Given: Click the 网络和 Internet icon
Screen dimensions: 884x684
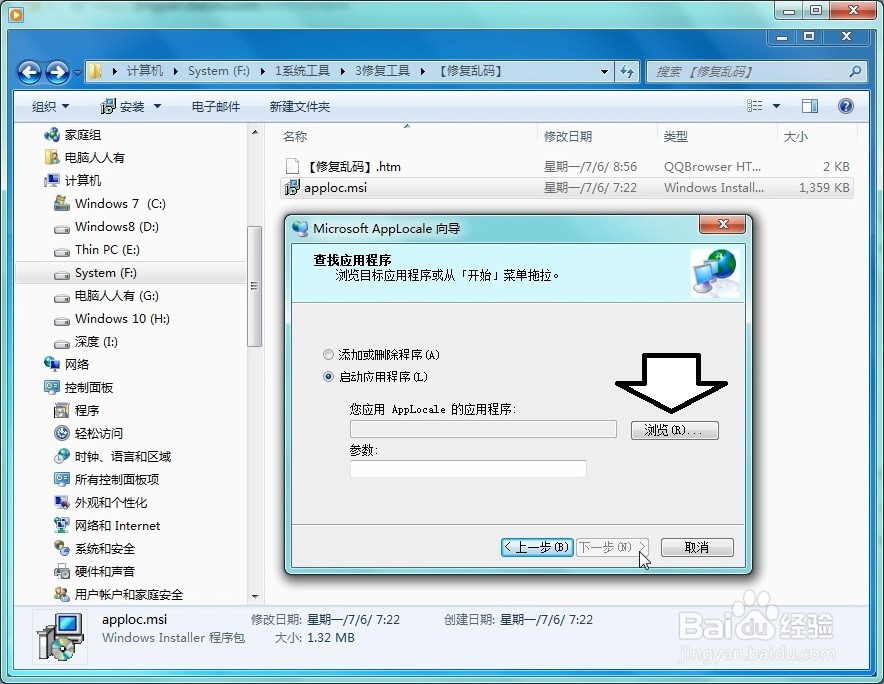Looking at the screenshot, I should click(x=61, y=526).
